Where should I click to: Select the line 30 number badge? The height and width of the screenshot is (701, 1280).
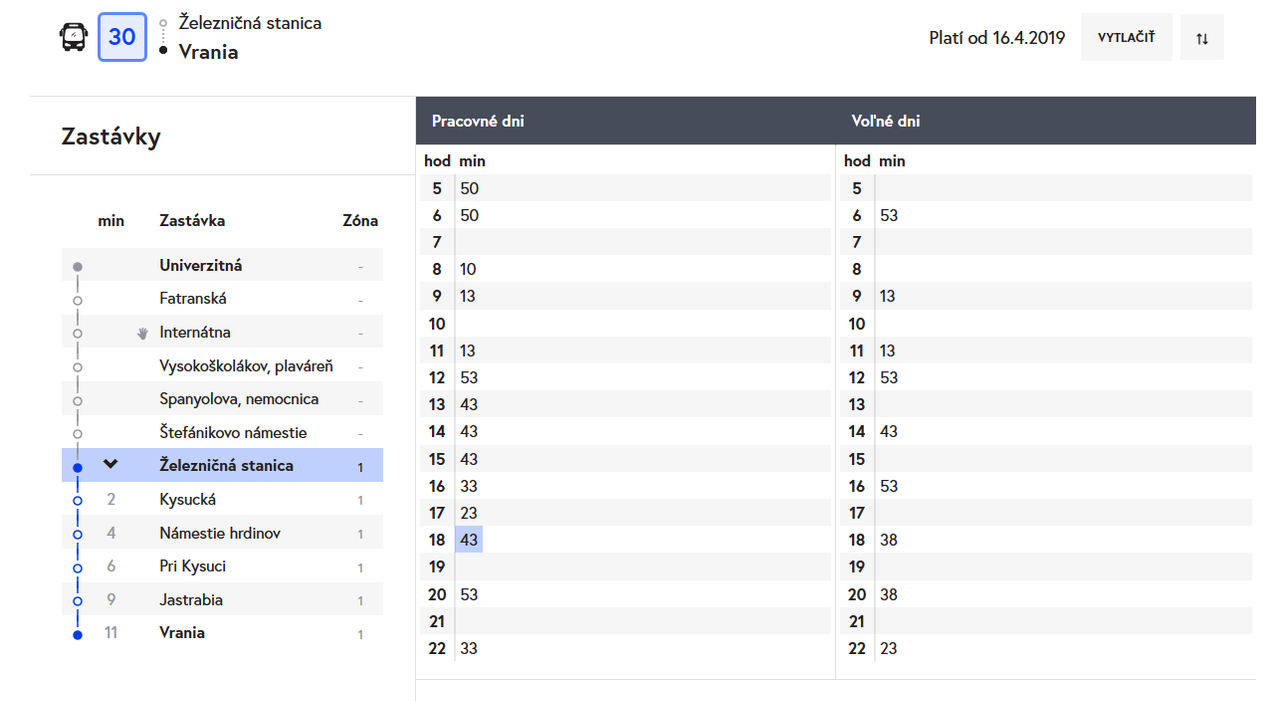(x=122, y=37)
